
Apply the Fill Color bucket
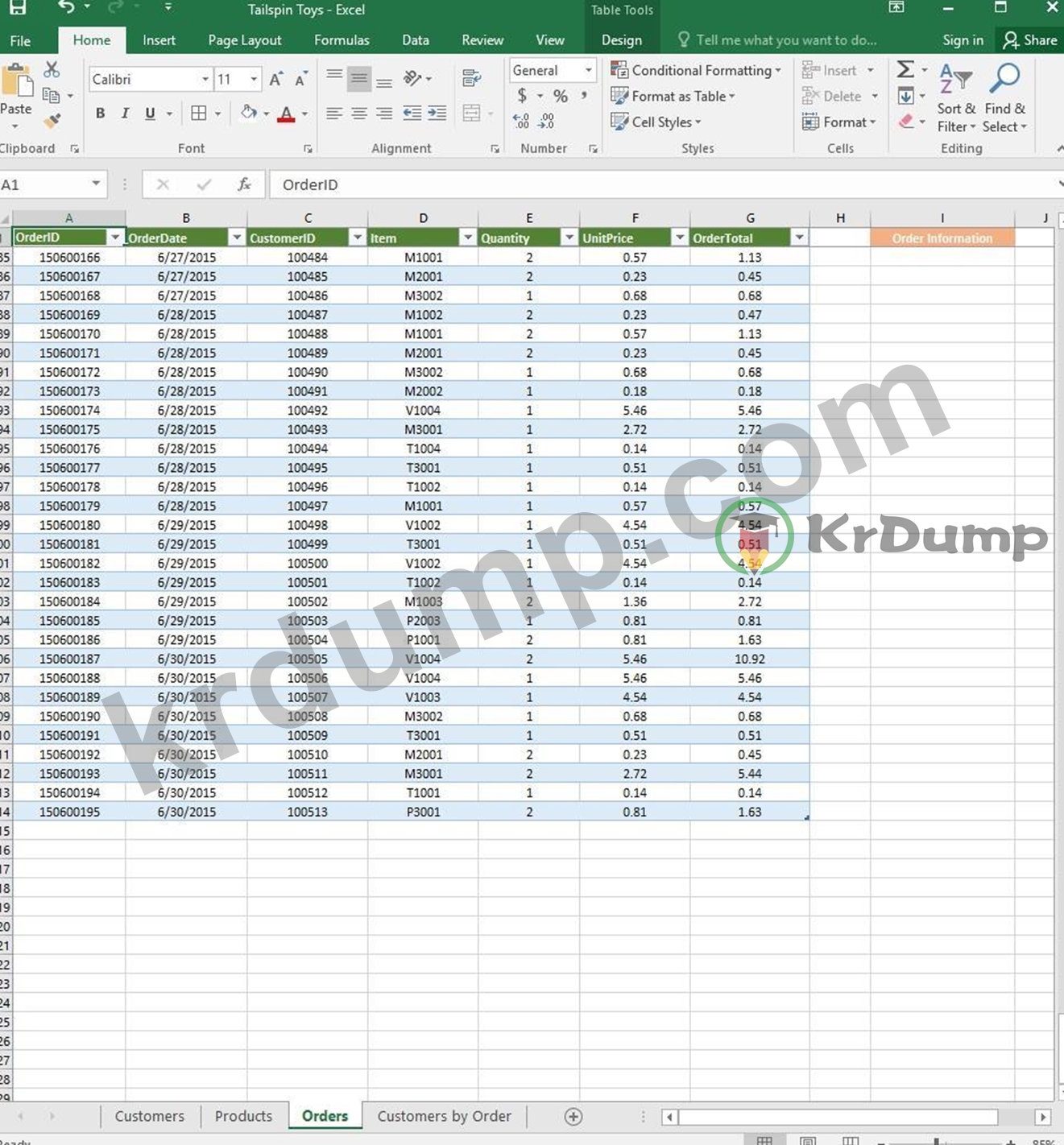coord(249,114)
